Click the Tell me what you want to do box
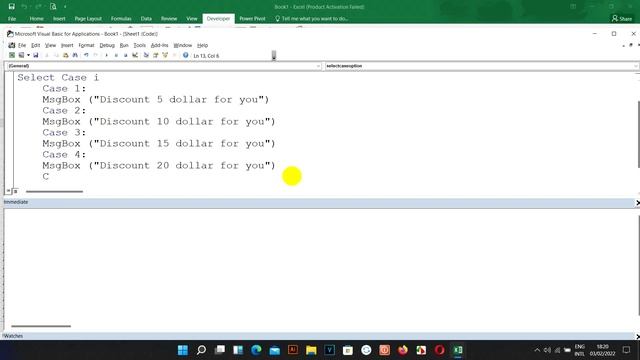This screenshot has width=640, height=360. pos(312,19)
